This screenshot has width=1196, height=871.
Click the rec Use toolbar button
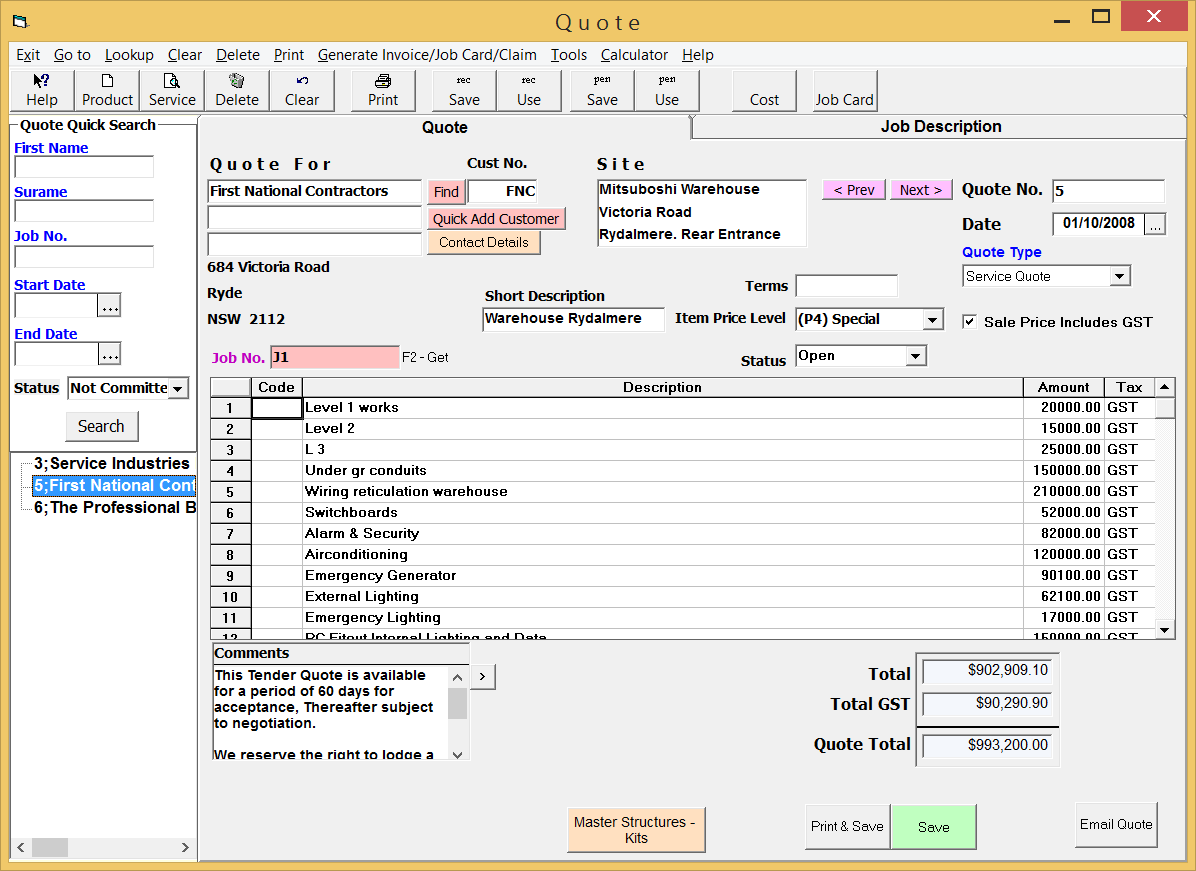coord(529,91)
